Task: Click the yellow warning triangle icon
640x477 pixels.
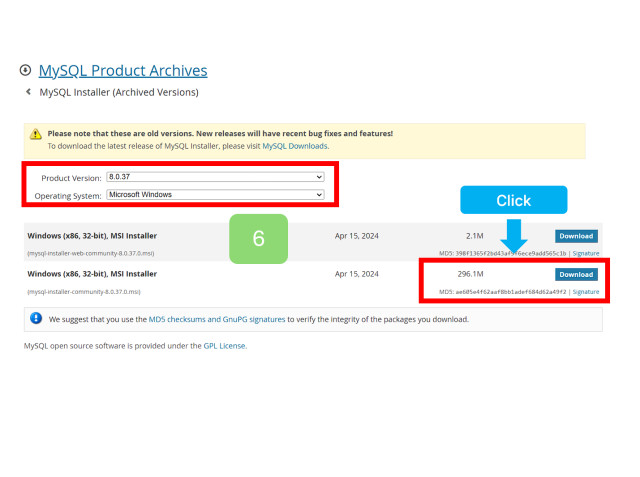Action: [x=36, y=134]
